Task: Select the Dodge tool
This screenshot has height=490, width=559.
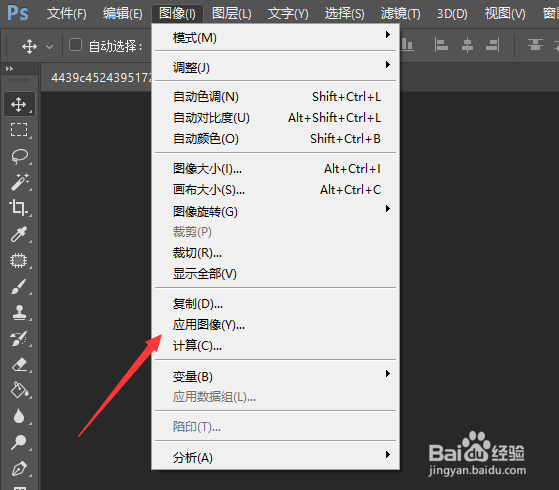Action: coord(19,443)
